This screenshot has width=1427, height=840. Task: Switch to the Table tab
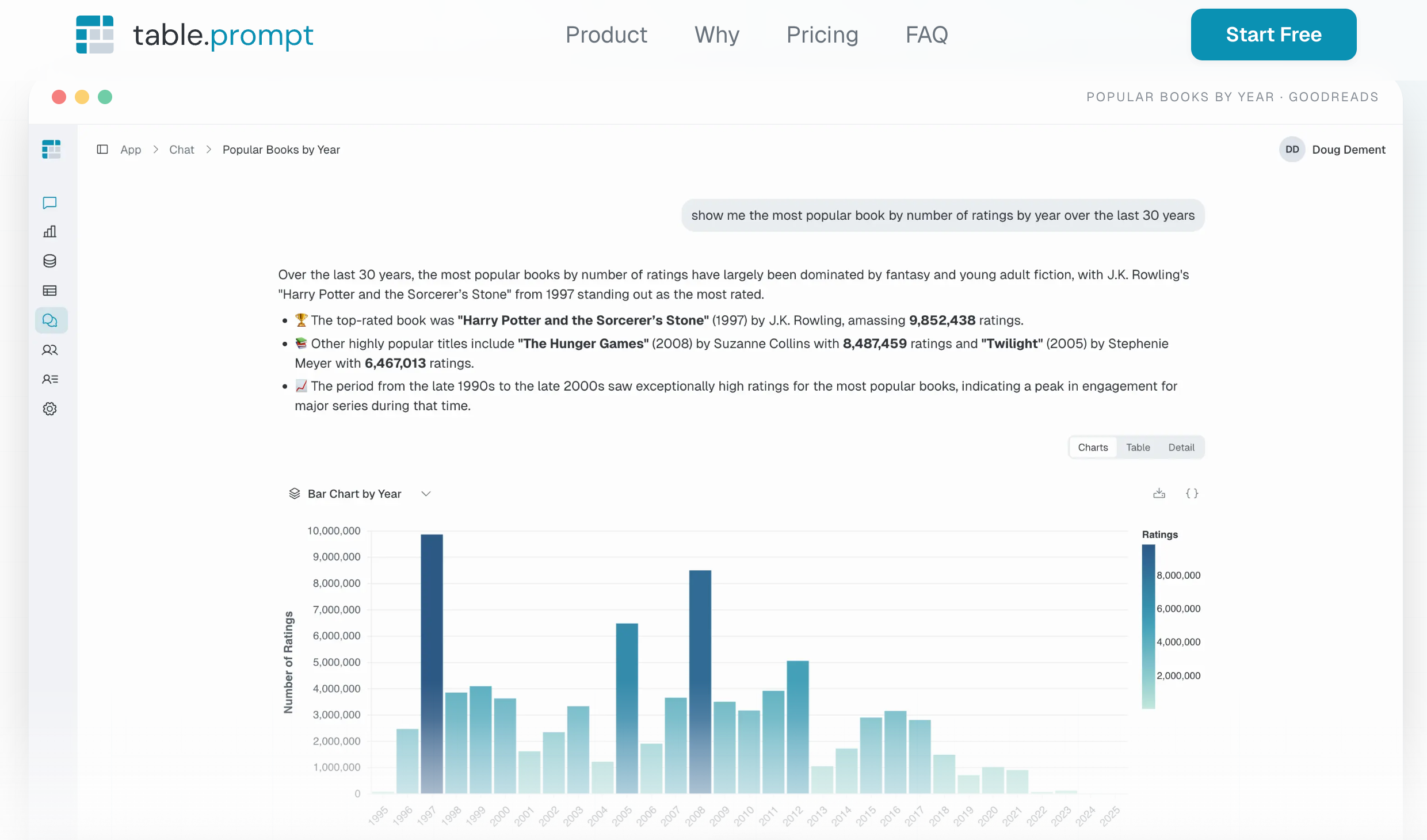(1138, 448)
